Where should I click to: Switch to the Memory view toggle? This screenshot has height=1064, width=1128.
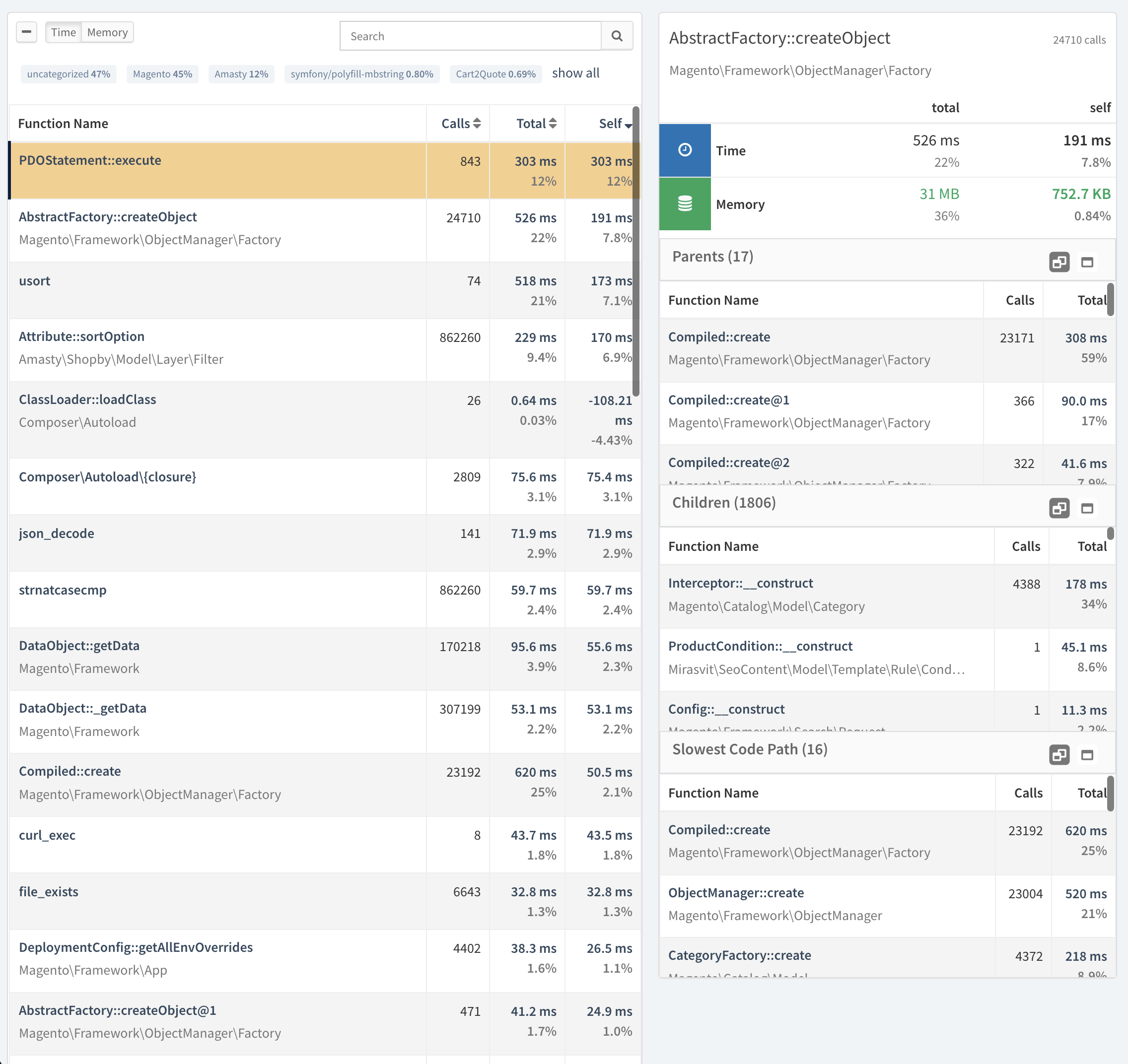[x=107, y=32]
